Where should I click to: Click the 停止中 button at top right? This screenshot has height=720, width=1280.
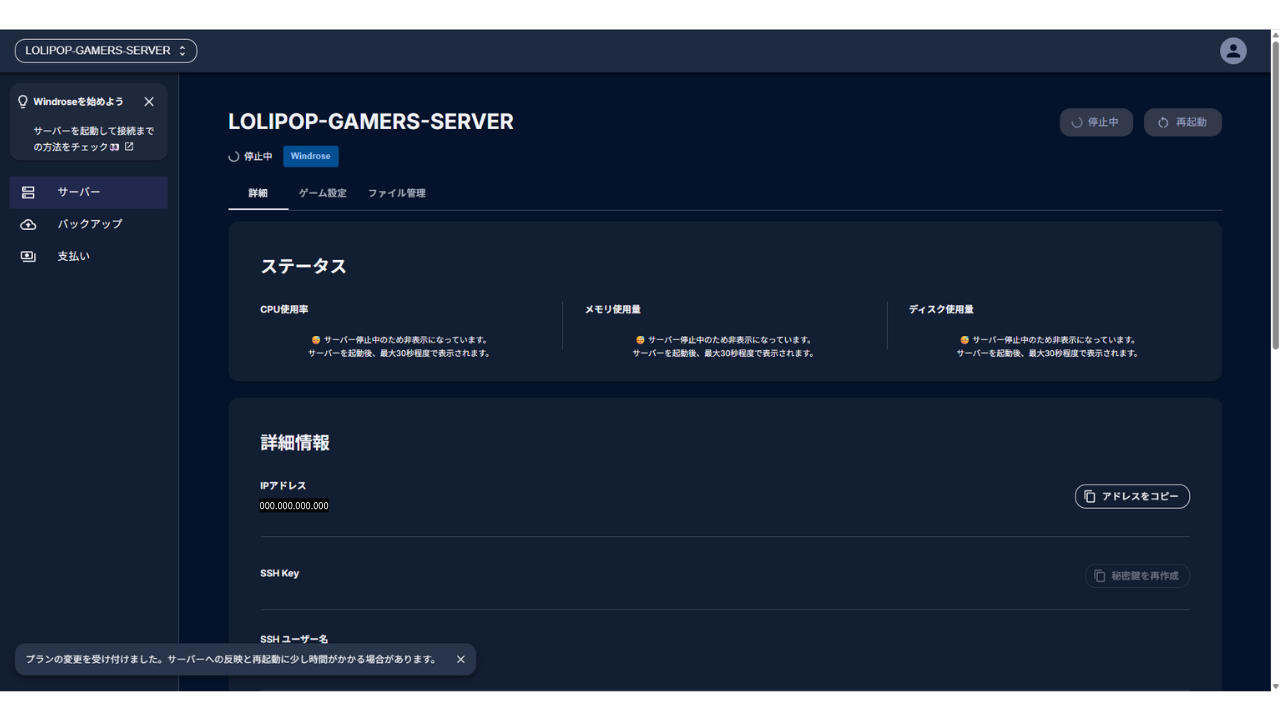tap(1096, 122)
